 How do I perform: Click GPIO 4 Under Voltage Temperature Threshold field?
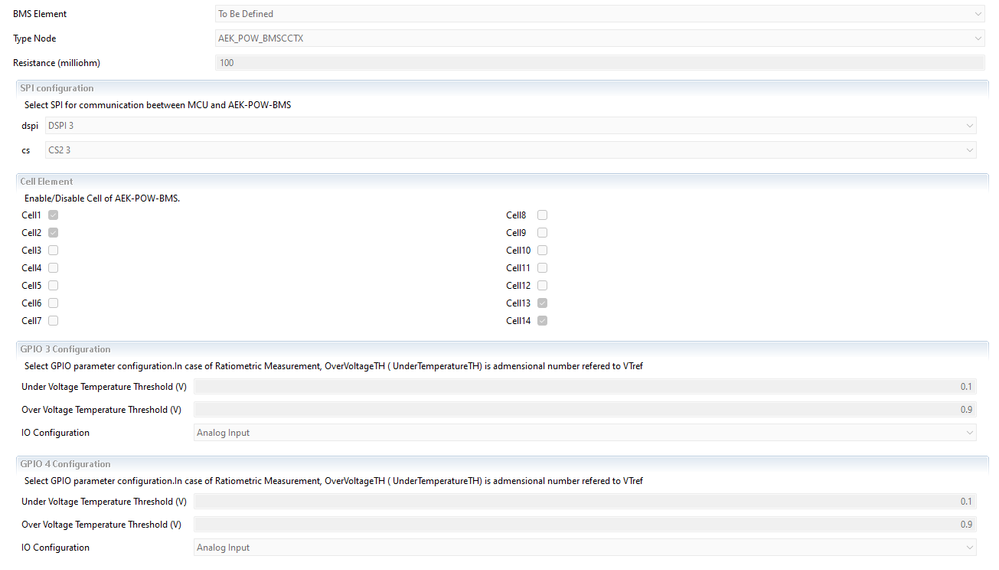pos(585,502)
